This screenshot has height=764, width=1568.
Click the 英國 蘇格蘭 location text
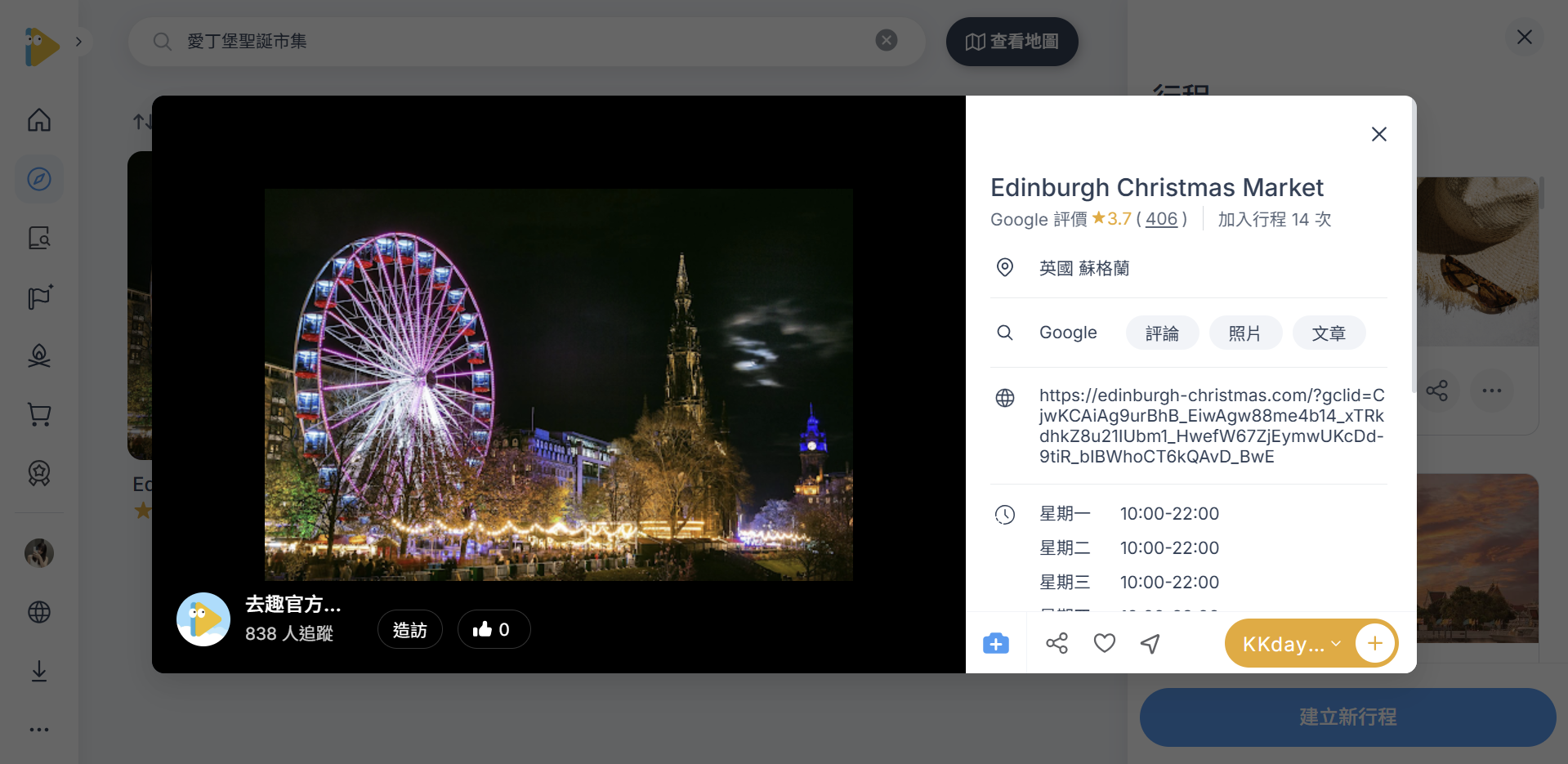(x=1084, y=268)
